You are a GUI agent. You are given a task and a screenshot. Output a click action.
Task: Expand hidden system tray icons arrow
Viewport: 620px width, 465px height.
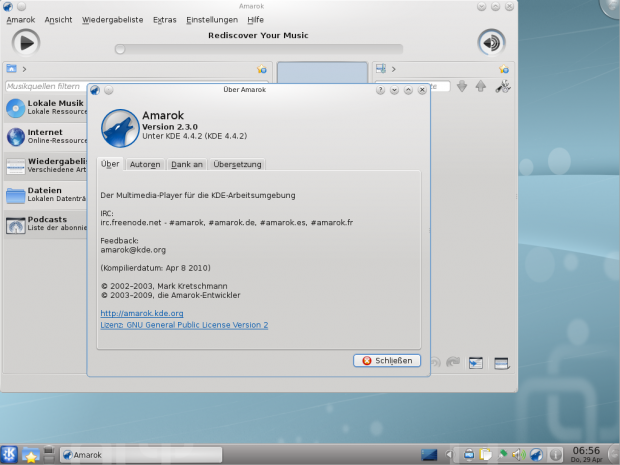pyautogui.click(x=448, y=455)
